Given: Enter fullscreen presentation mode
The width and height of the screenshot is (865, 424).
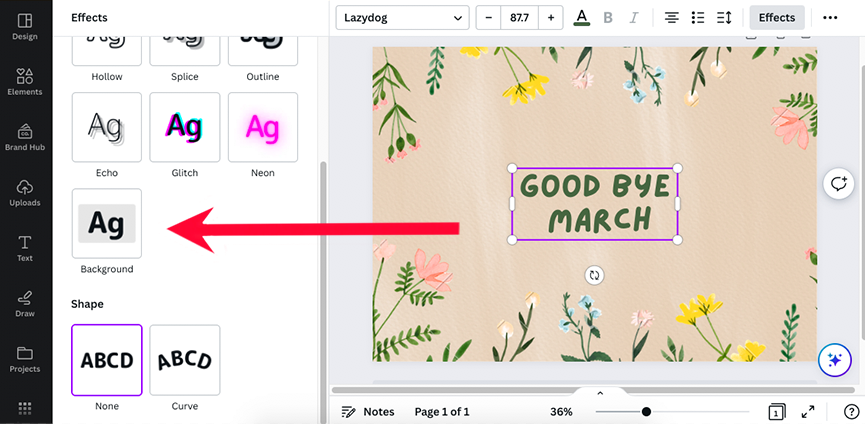Looking at the screenshot, I should pos(808,412).
